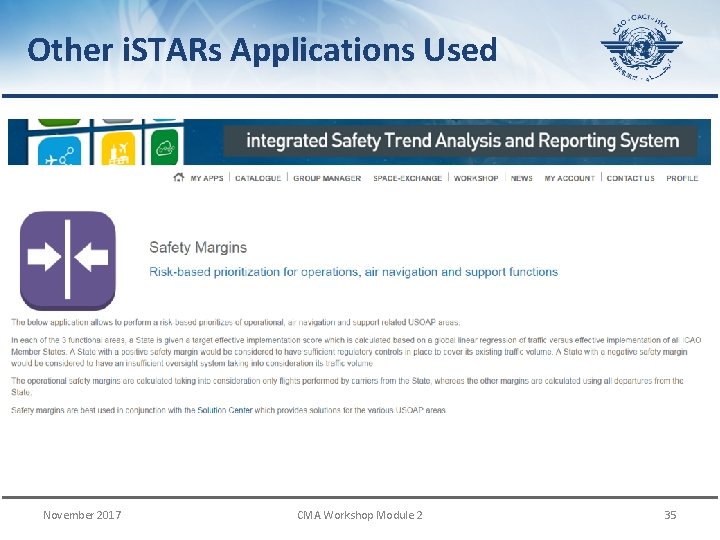This screenshot has width=720, height=540.
Task: Click the slide number 35
Action: (x=670, y=515)
